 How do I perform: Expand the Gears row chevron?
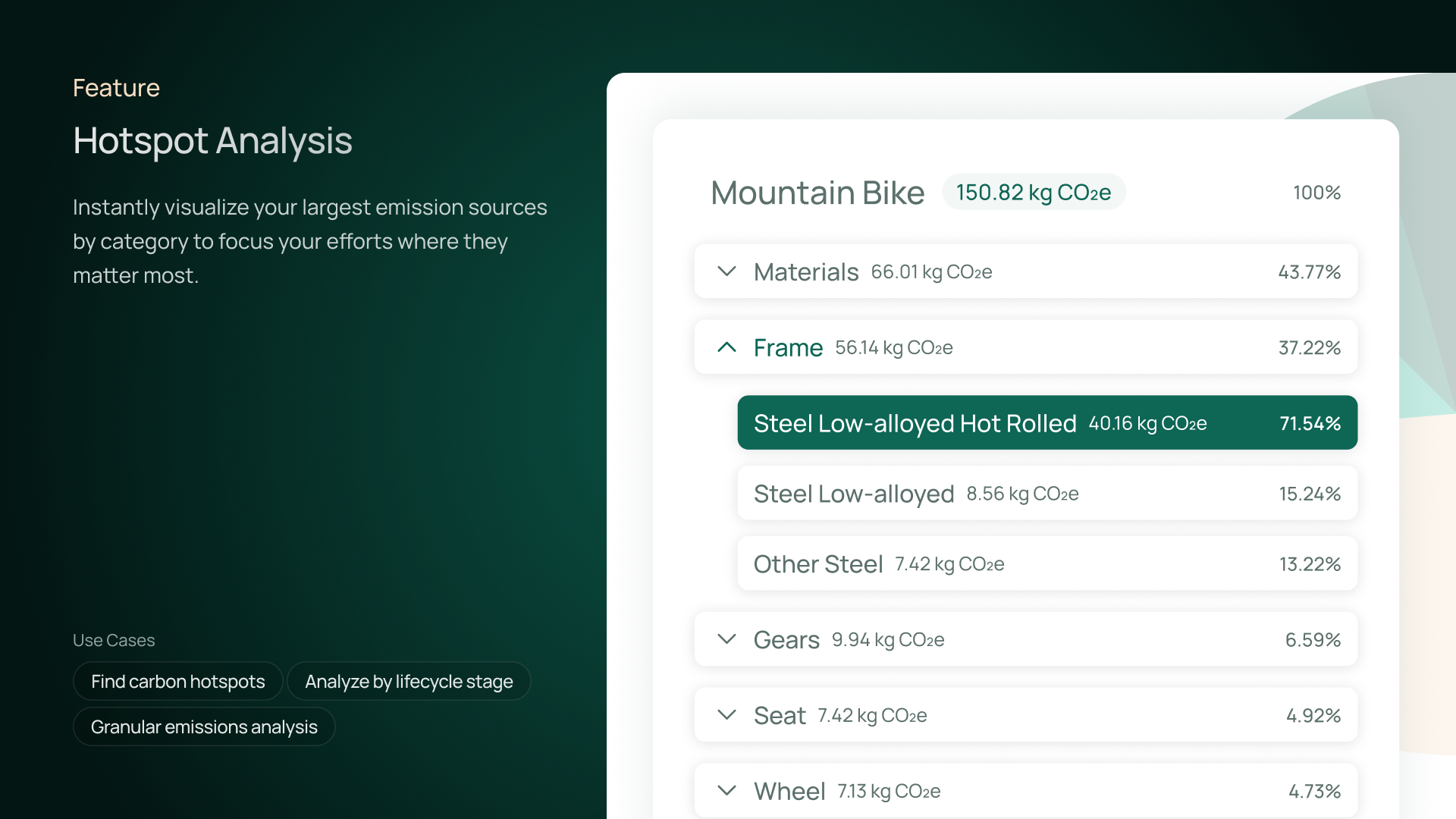tap(726, 639)
